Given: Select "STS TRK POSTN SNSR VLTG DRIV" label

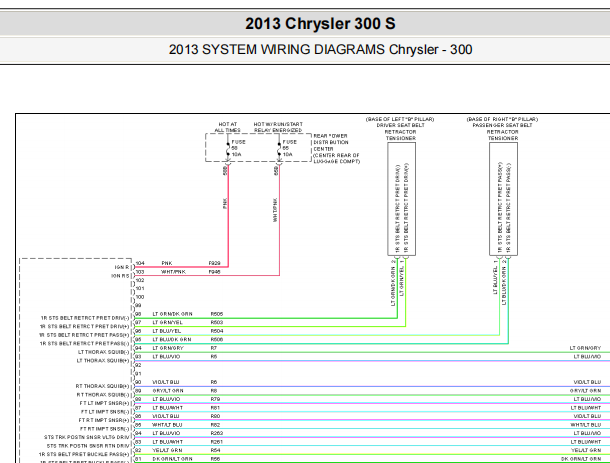Looking at the screenshot, I should pos(86,437).
